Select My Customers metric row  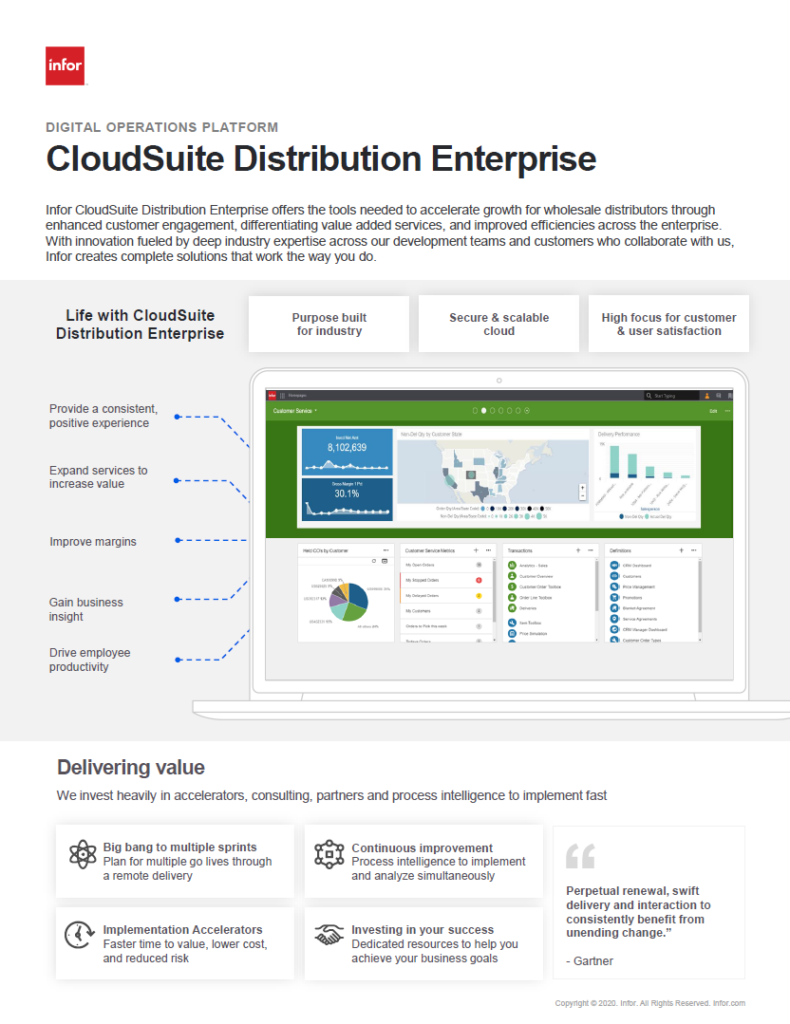(444, 611)
